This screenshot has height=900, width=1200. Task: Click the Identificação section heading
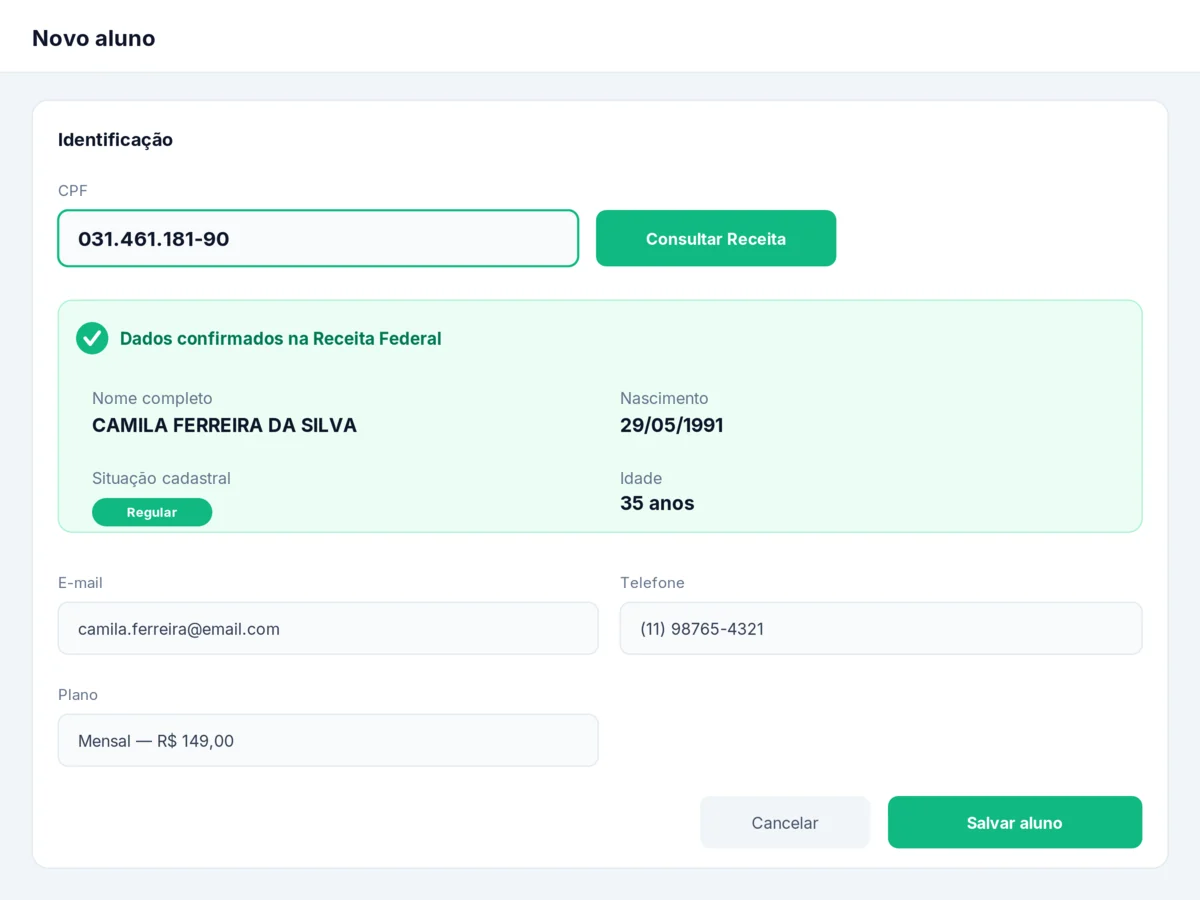point(115,139)
